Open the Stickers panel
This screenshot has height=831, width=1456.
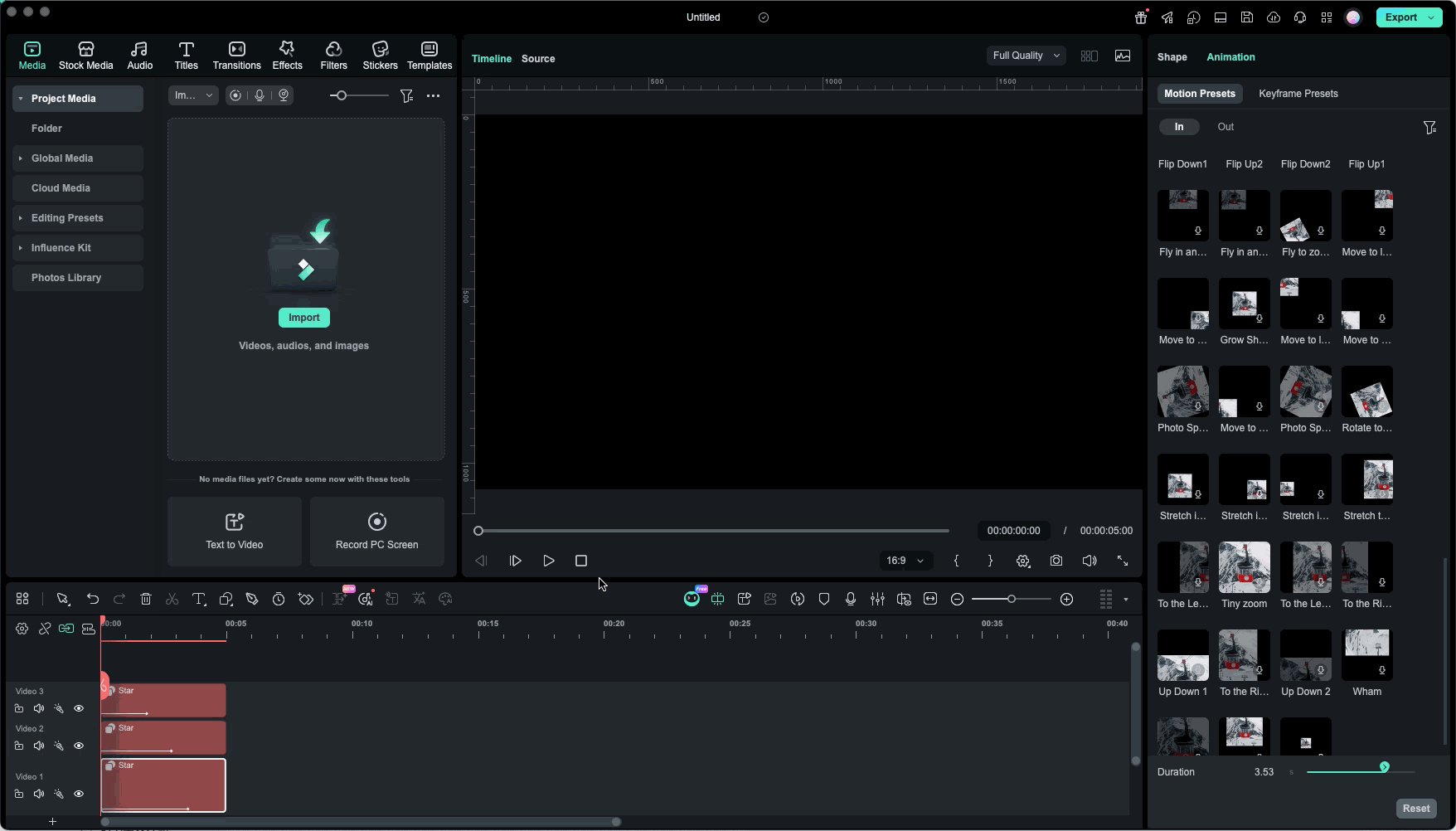tap(380, 55)
